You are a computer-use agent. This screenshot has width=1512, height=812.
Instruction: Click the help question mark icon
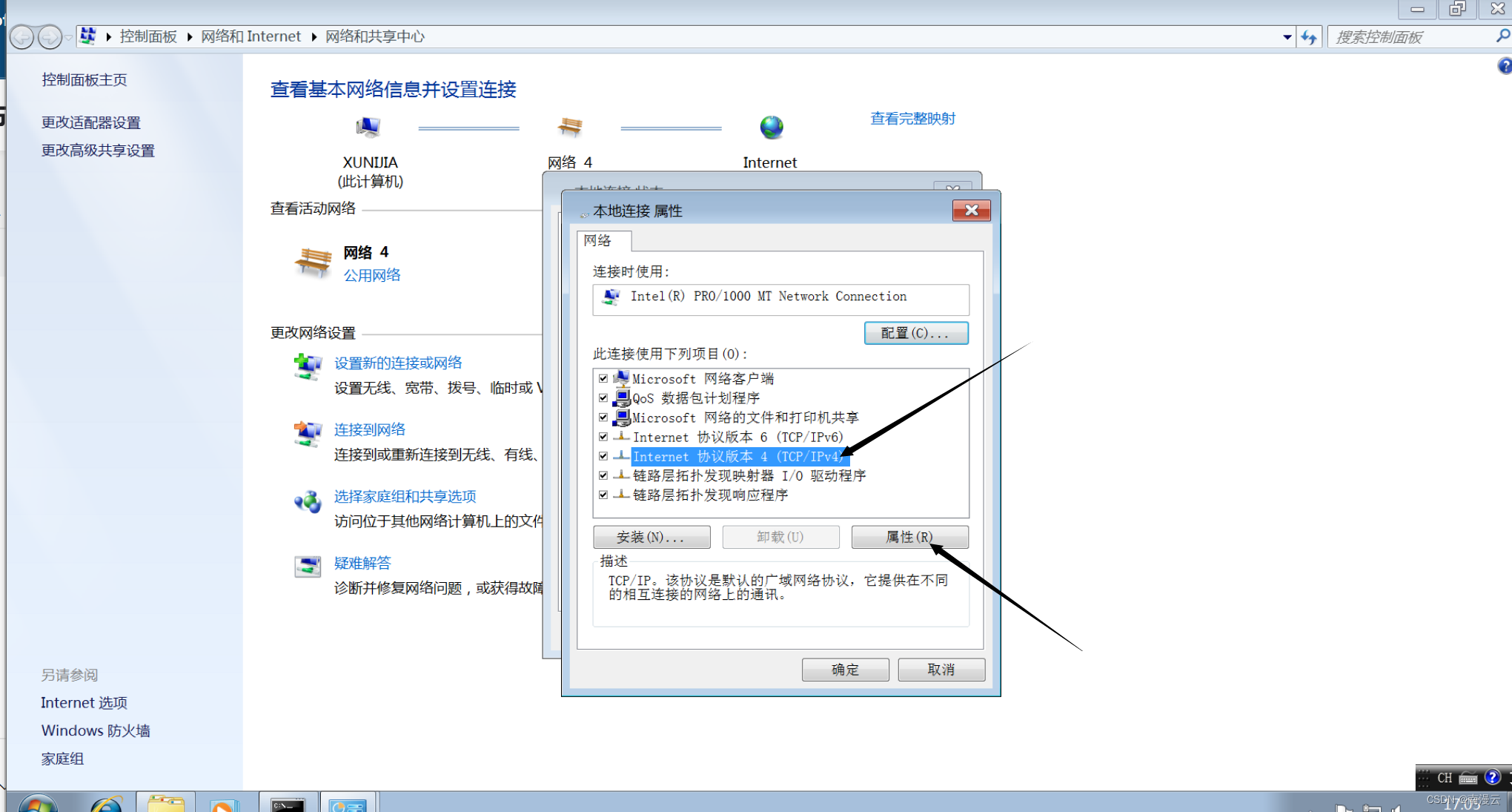(x=1504, y=66)
